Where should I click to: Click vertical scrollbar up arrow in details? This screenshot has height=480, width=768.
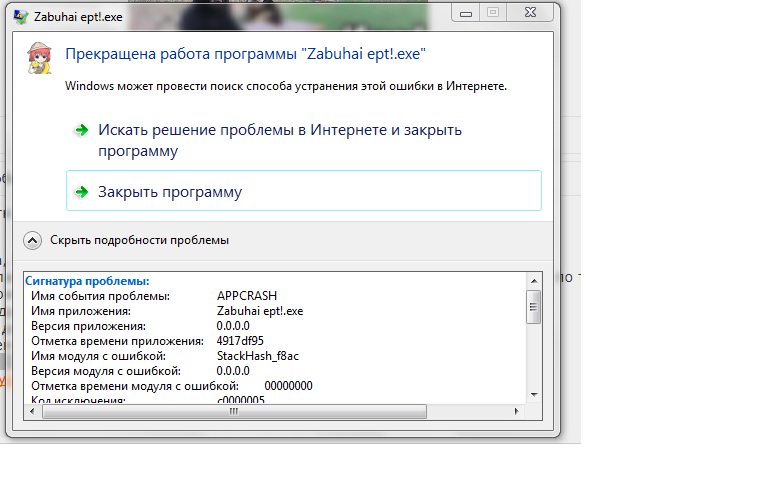click(534, 281)
